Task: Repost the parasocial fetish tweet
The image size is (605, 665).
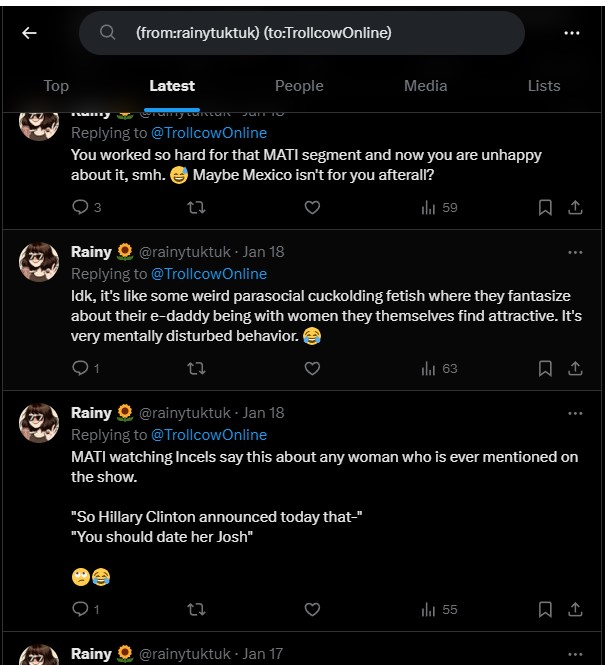Action: [x=197, y=368]
